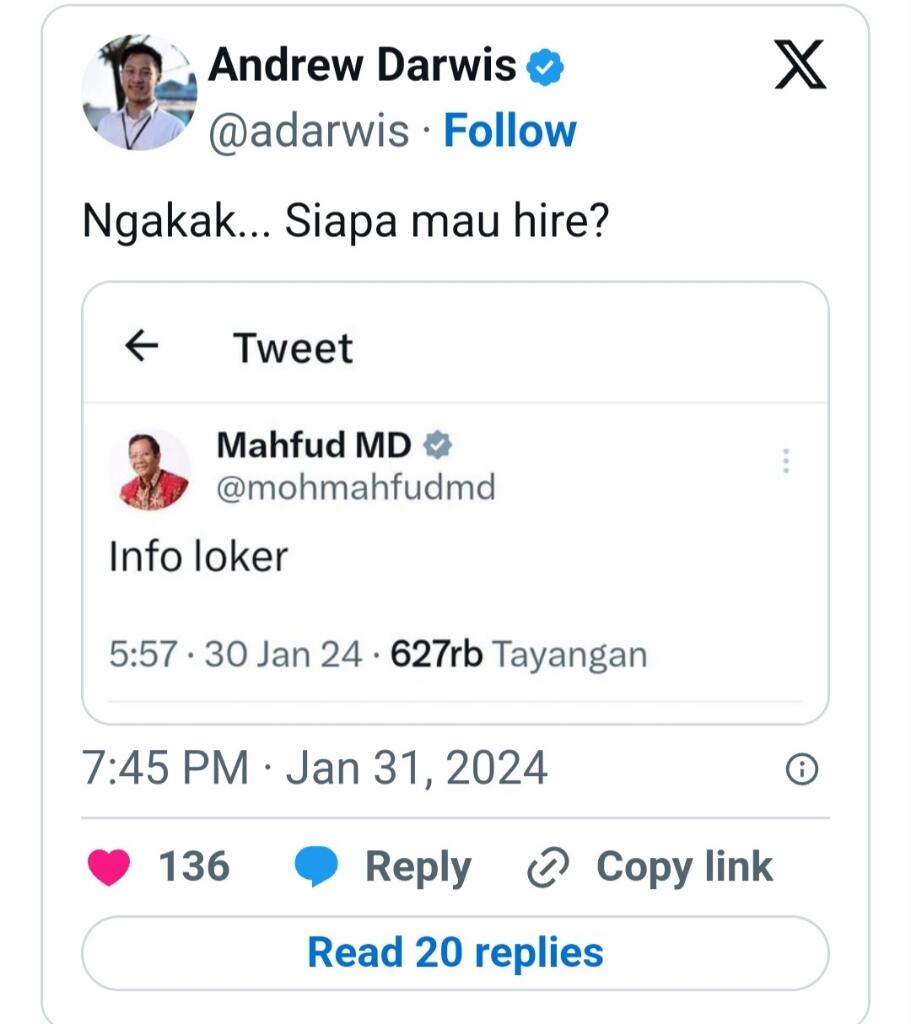Open the three-dot menu on Mahfud MD's tweet
911x1024 pixels.
pyautogui.click(x=786, y=461)
